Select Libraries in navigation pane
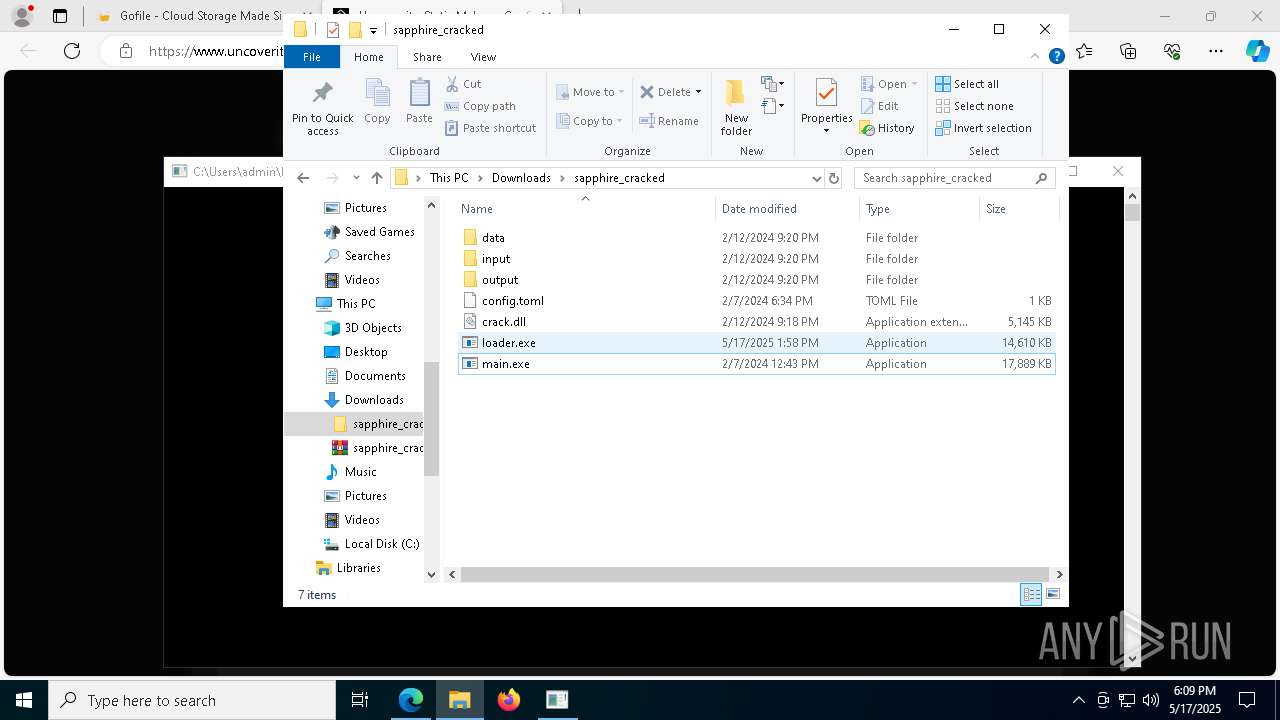The height and width of the screenshot is (720, 1280). click(348, 568)
